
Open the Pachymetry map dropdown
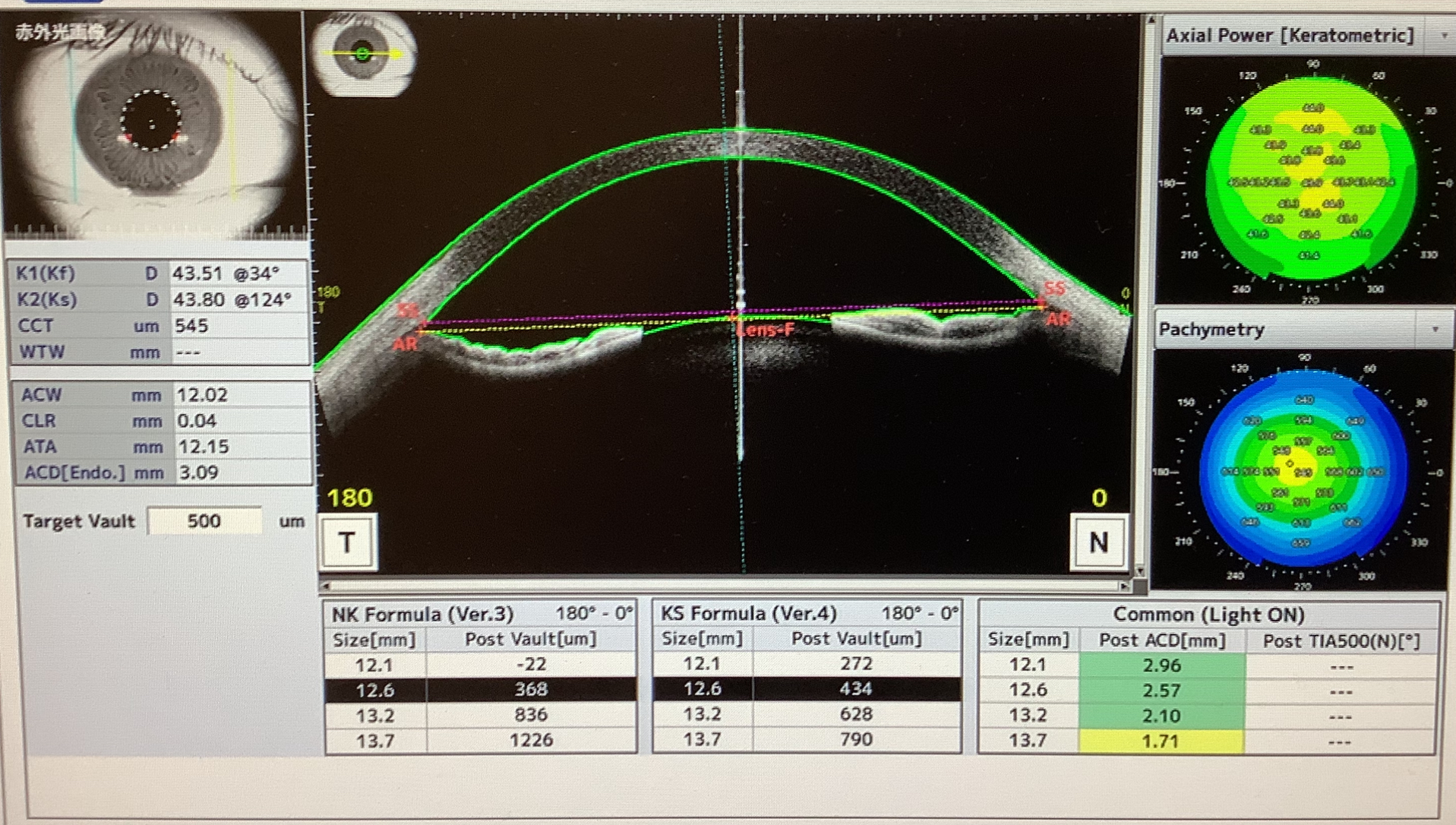1435,330
